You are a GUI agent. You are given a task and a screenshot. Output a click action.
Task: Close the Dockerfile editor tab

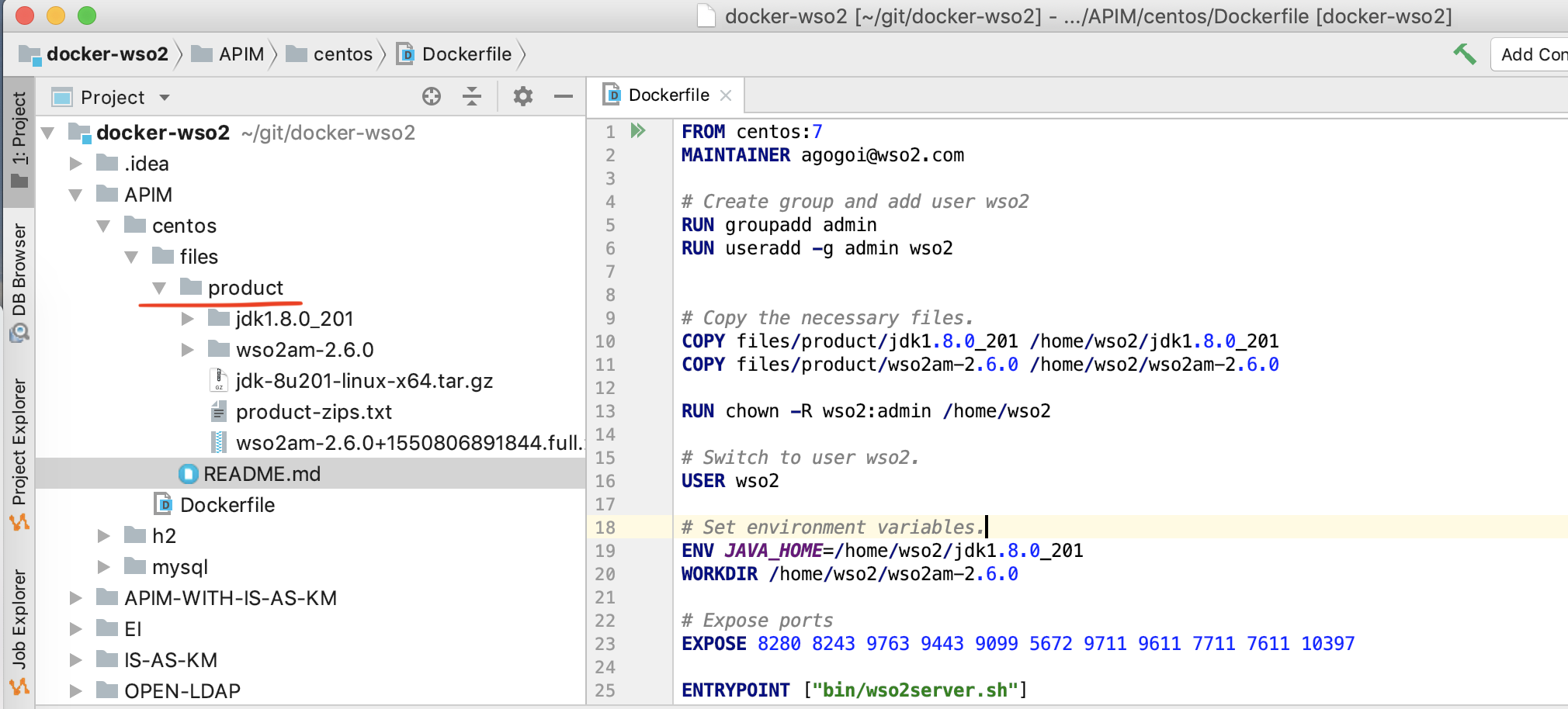tap(726, 95)
